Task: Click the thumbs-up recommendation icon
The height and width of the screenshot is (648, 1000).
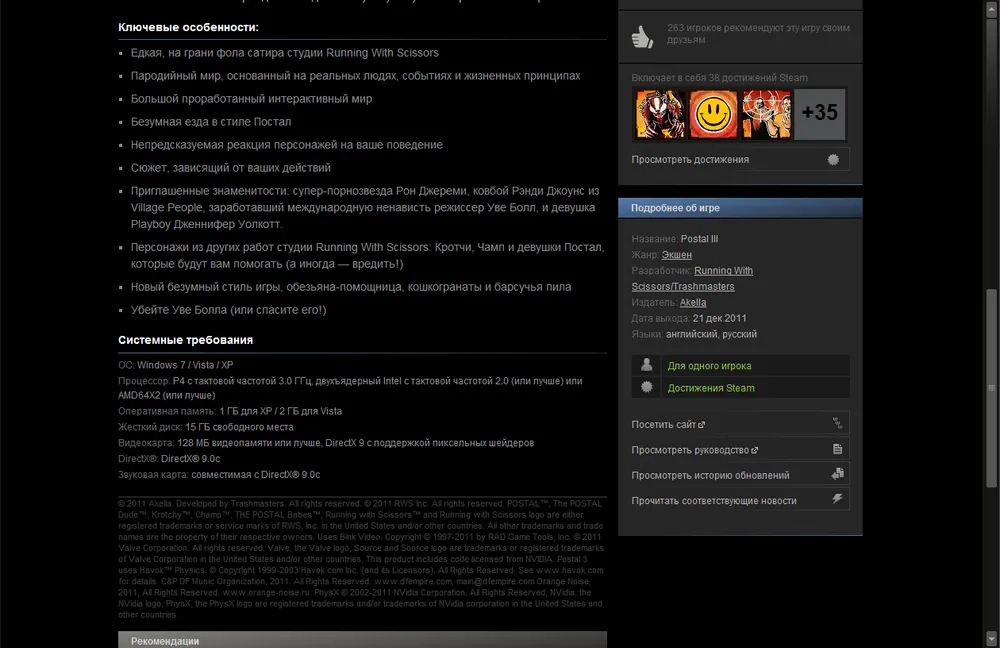Action: 642,36
